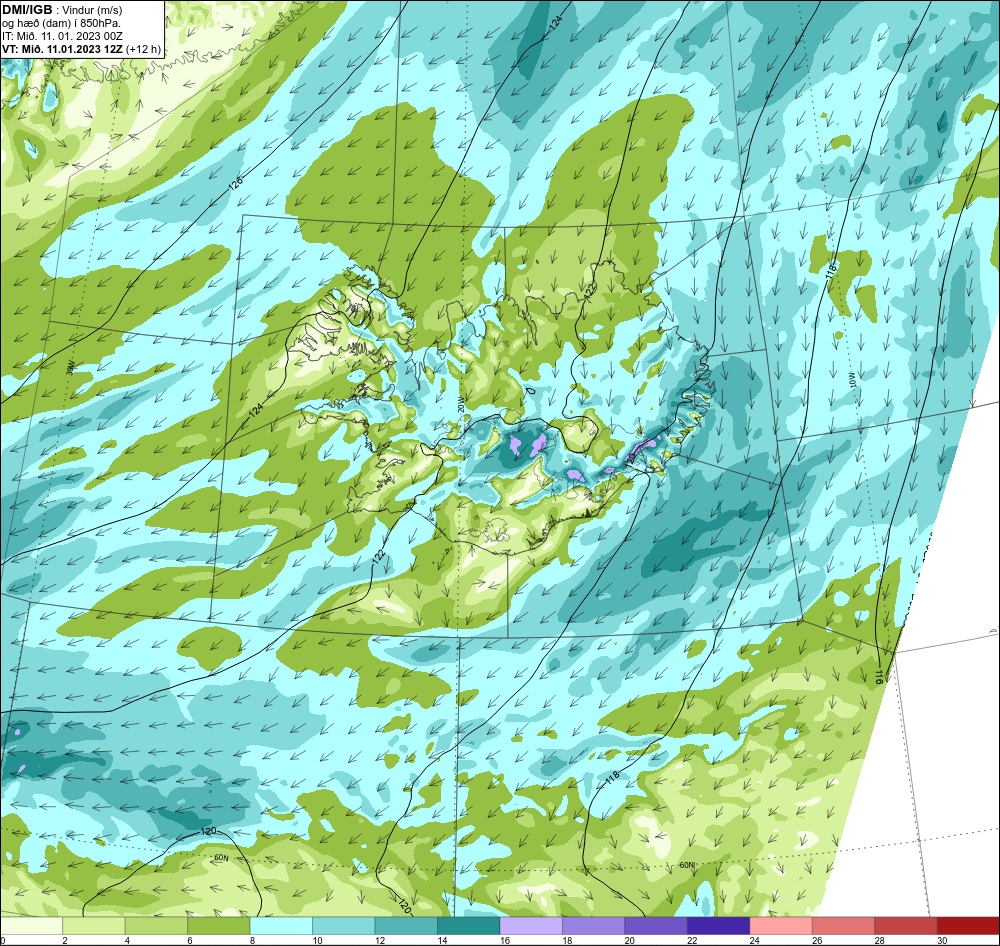Pick the 18–20 m/s violet legend swatch
Viewport: 1000px width, 946px height.
594,925
